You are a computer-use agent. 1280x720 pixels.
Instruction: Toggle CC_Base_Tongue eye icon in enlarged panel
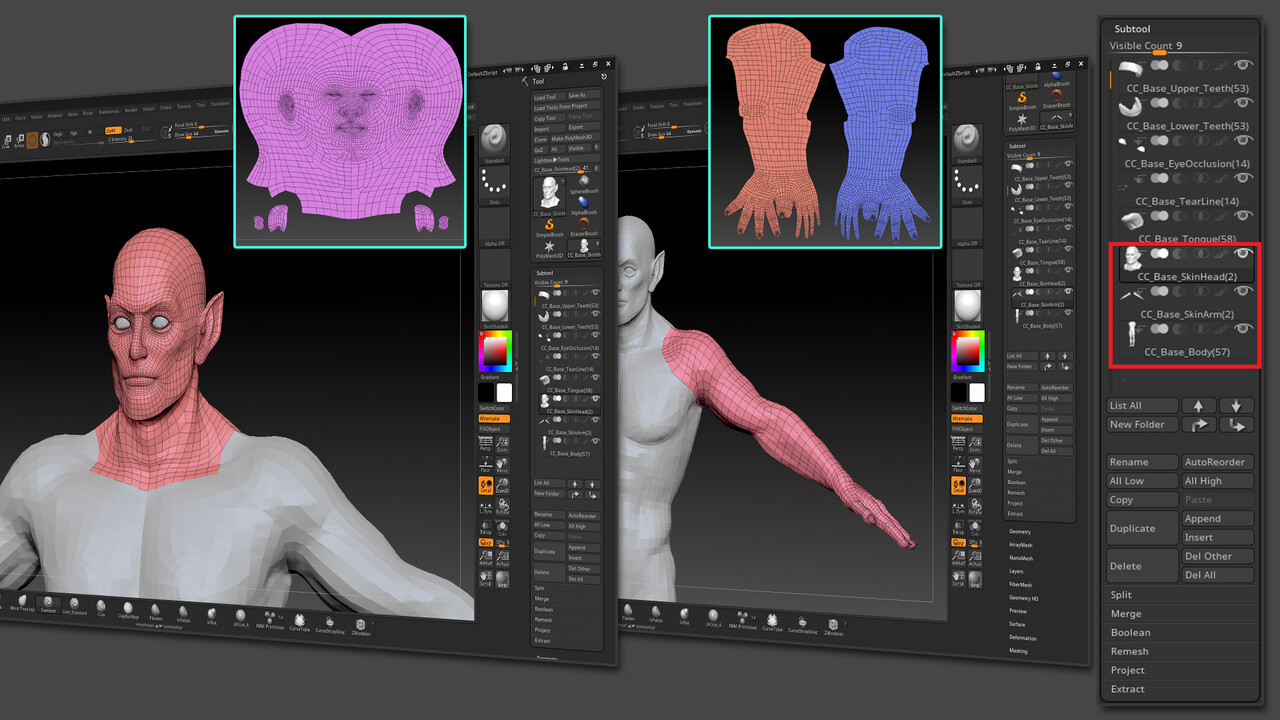pyautogui.click(x=1243, y=216)
